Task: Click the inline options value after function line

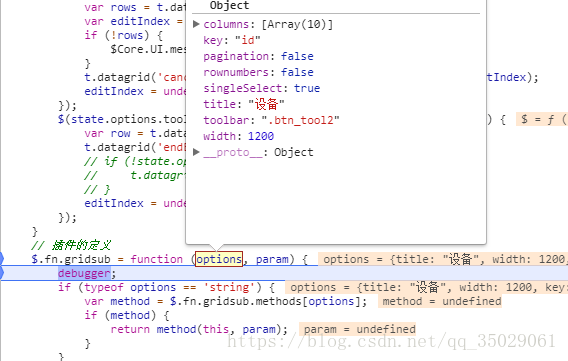Action: click(x=443, y=259)
